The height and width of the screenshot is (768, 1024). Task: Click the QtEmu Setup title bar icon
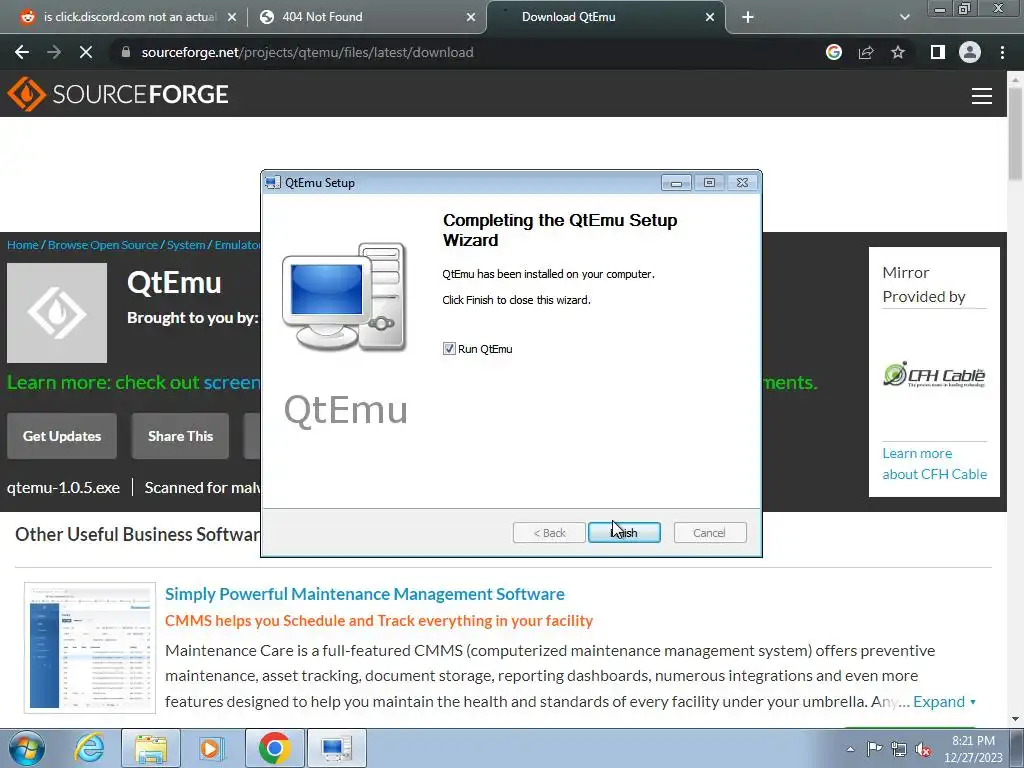pos(272,183)
